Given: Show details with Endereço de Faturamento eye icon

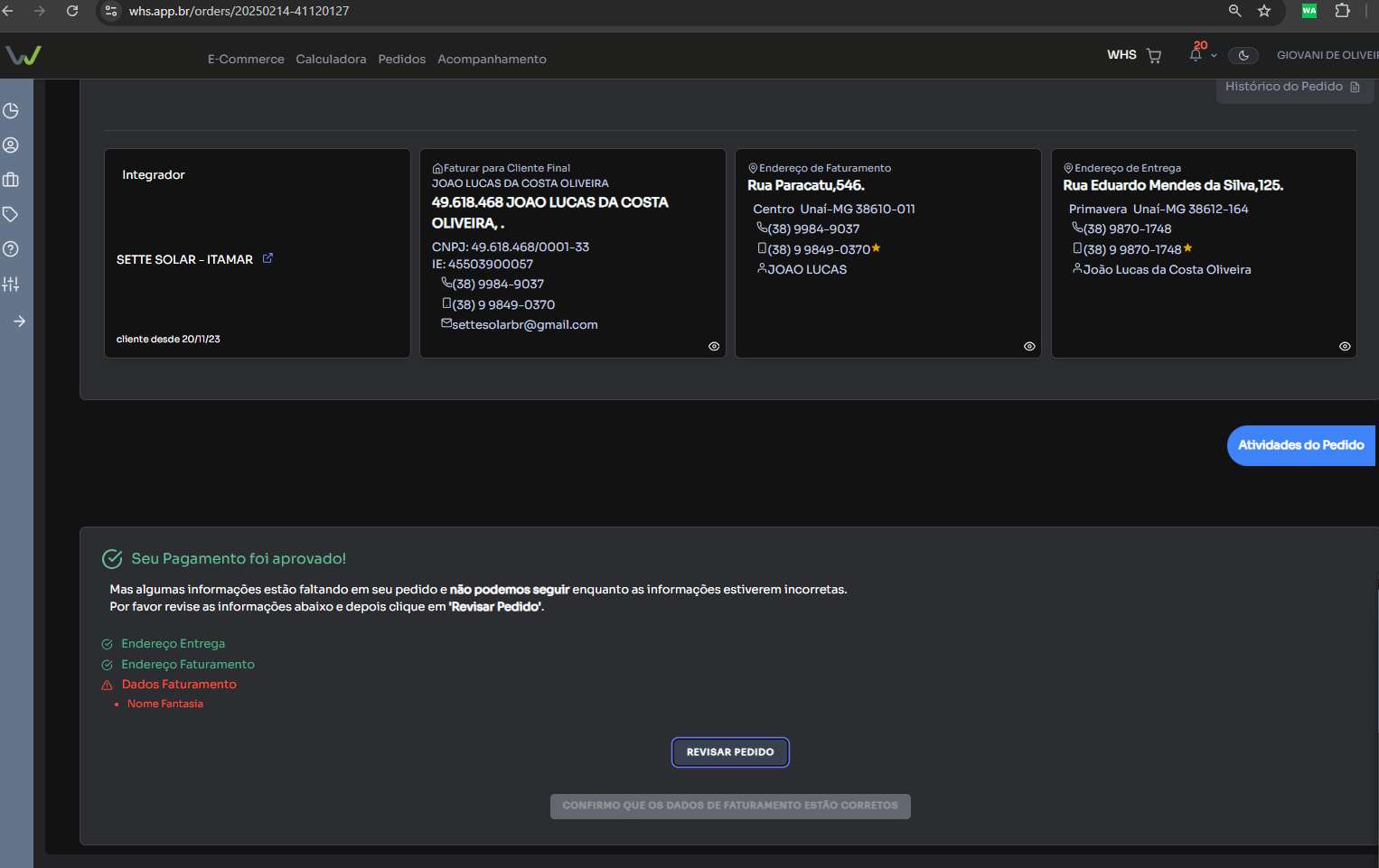Looking at the screenshot, I should (x=1029, y=347).
